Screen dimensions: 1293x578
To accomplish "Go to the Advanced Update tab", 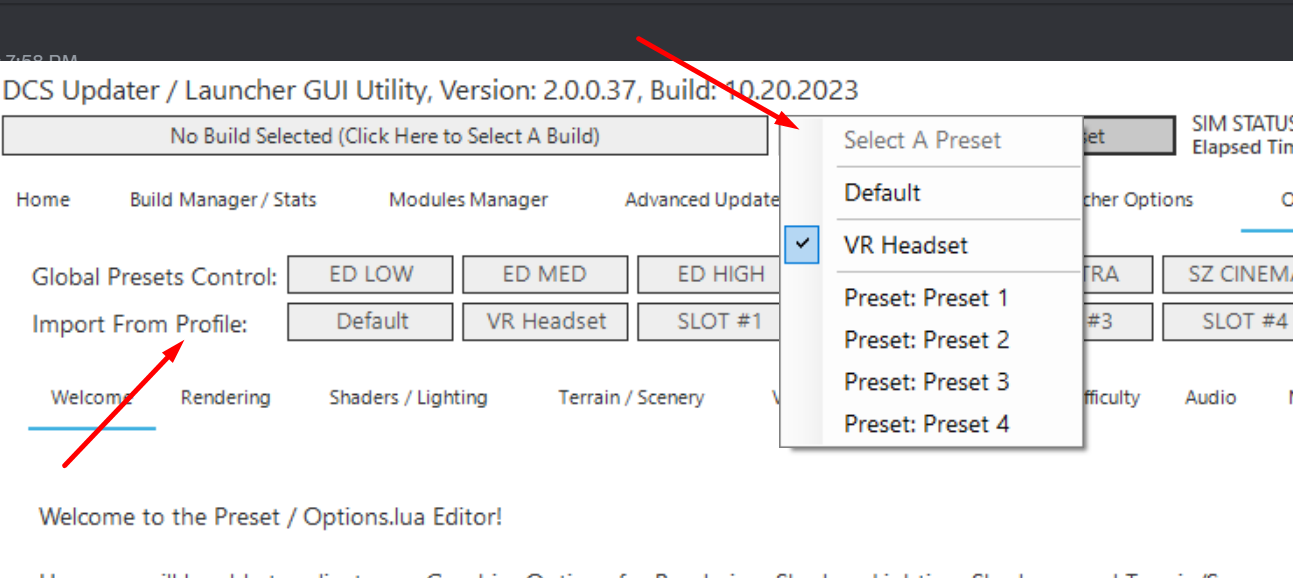I will (701, 200).
